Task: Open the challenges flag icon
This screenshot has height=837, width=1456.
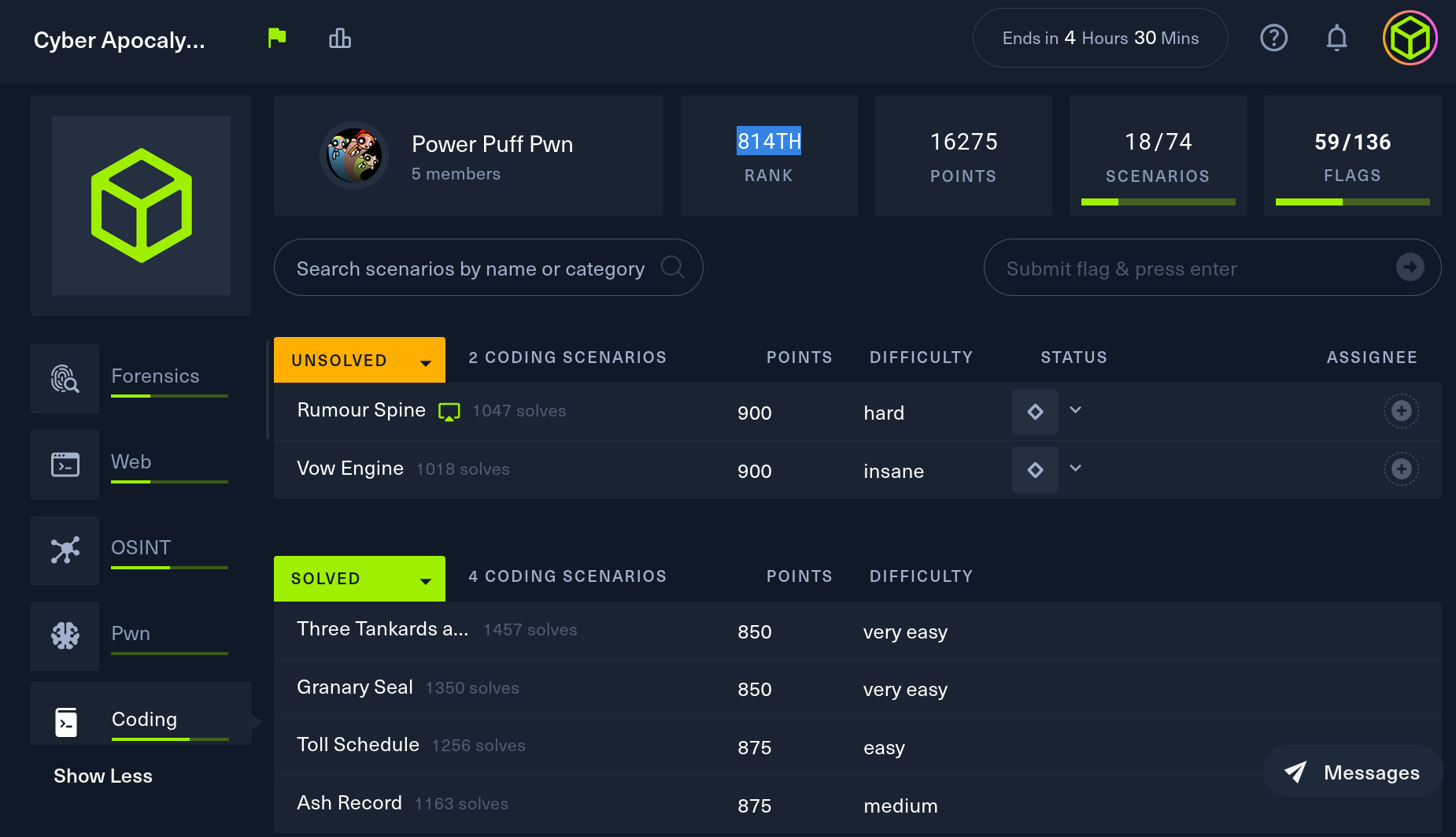Action: click(x=277, y=38)
